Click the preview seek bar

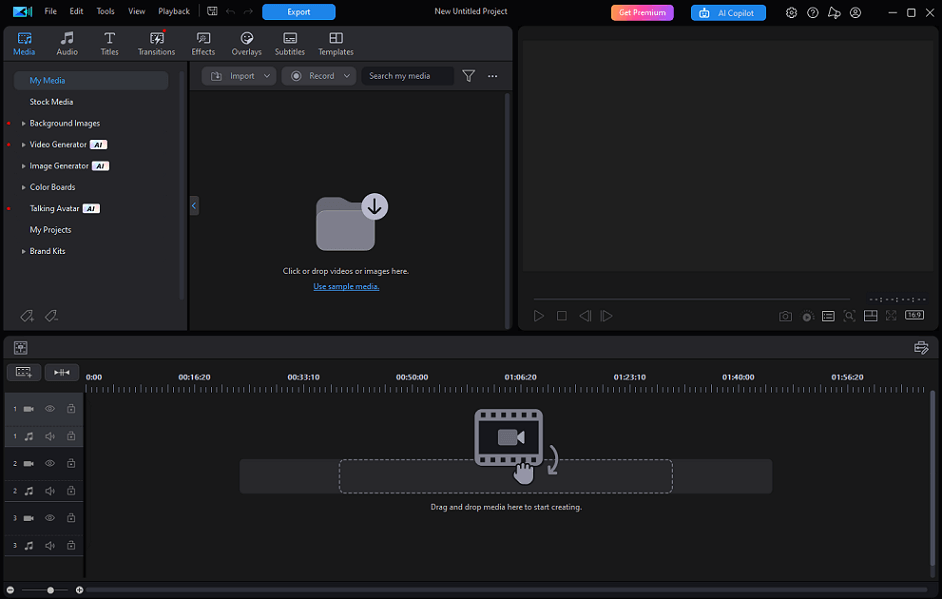pyautogui.click(x=691, y=299)
